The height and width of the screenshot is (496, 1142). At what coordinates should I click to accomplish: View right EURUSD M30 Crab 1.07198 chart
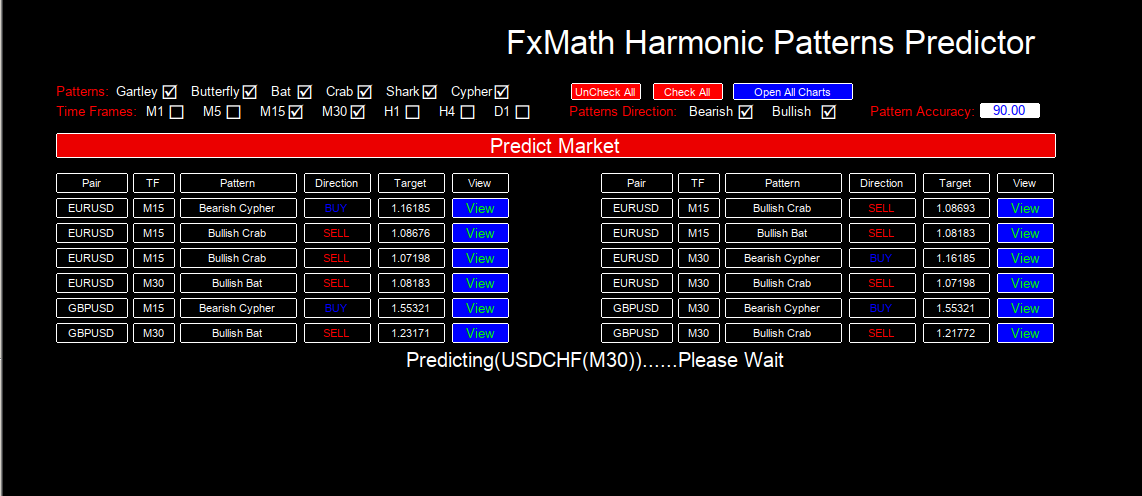tap(1025, 283)
